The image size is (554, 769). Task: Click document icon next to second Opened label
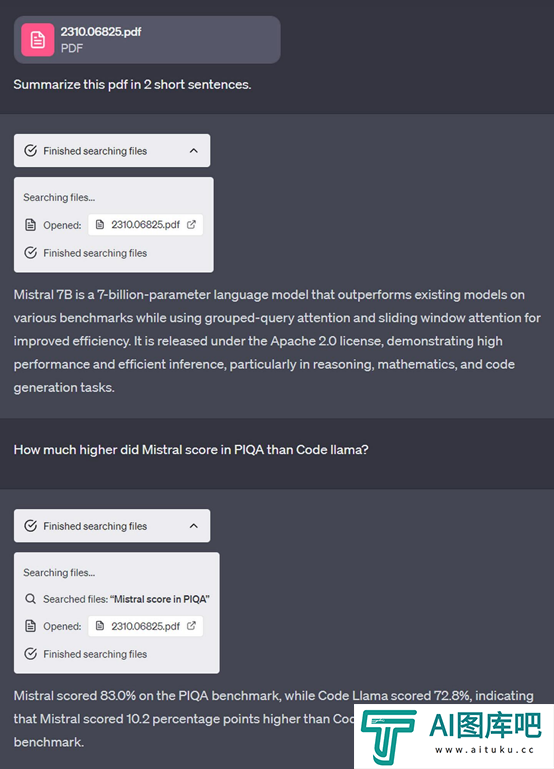tap(30, 626)
